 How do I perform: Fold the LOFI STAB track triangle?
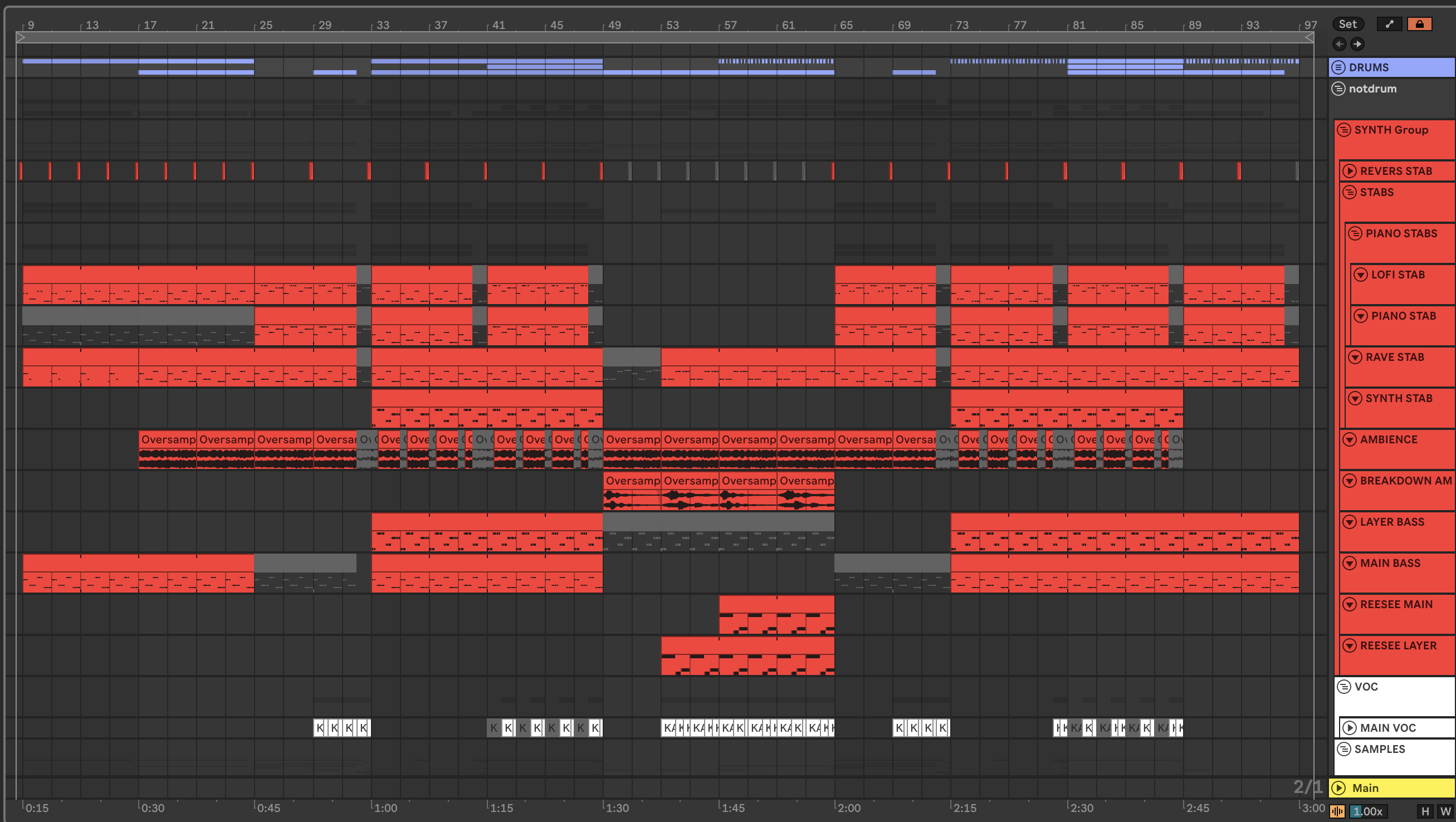click(x=1361, y=275)
